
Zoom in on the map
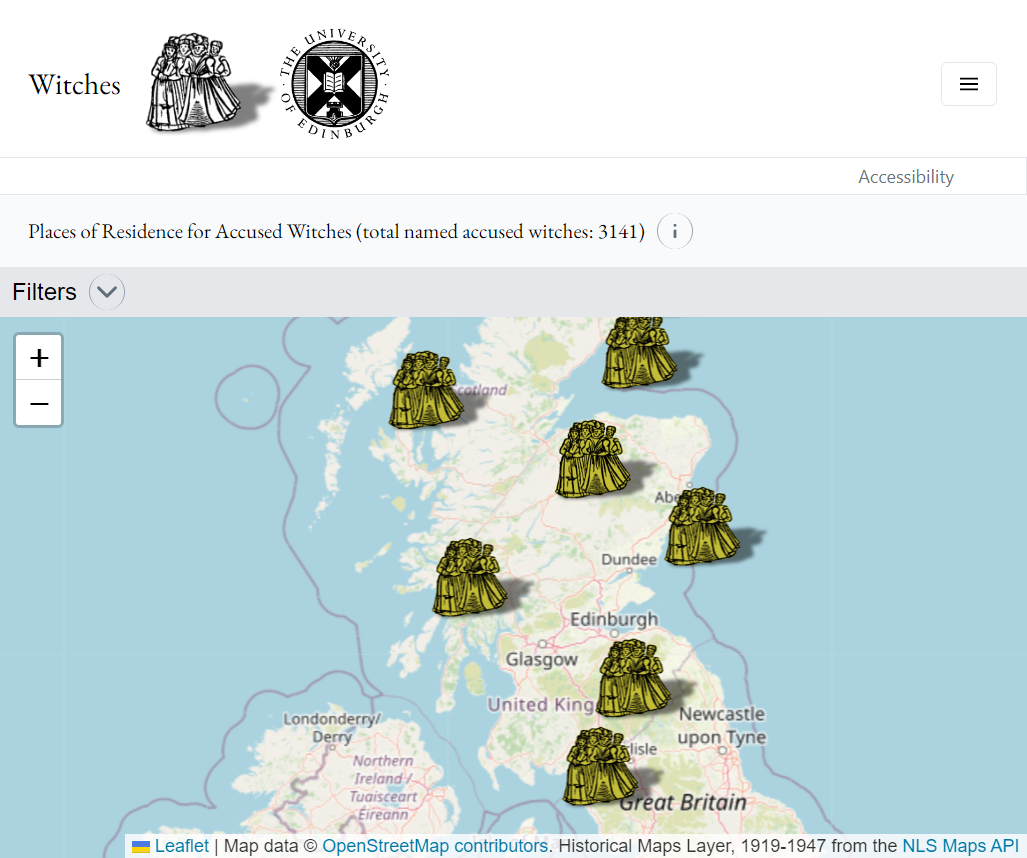(39, 358)
